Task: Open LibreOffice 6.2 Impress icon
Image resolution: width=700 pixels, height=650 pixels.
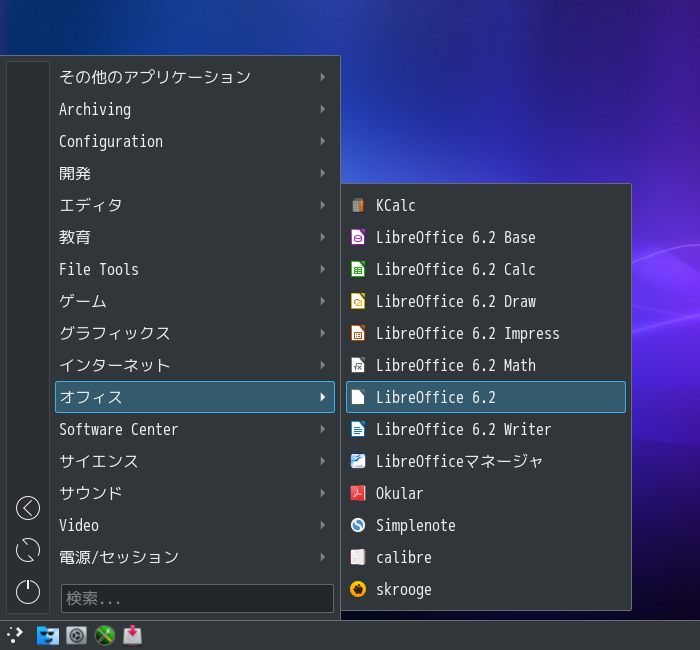Action: [358, 333]
